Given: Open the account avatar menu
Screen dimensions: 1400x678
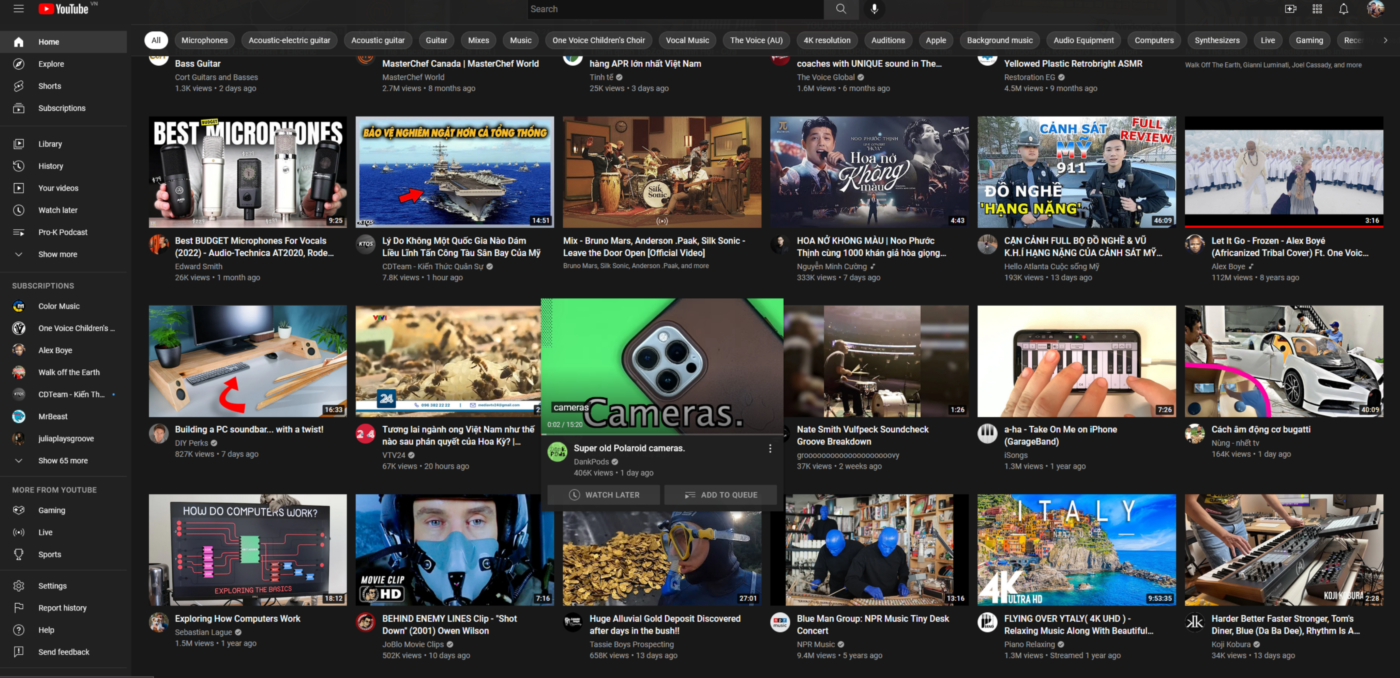Looking at the screenshot, I should pos(1375,9).
